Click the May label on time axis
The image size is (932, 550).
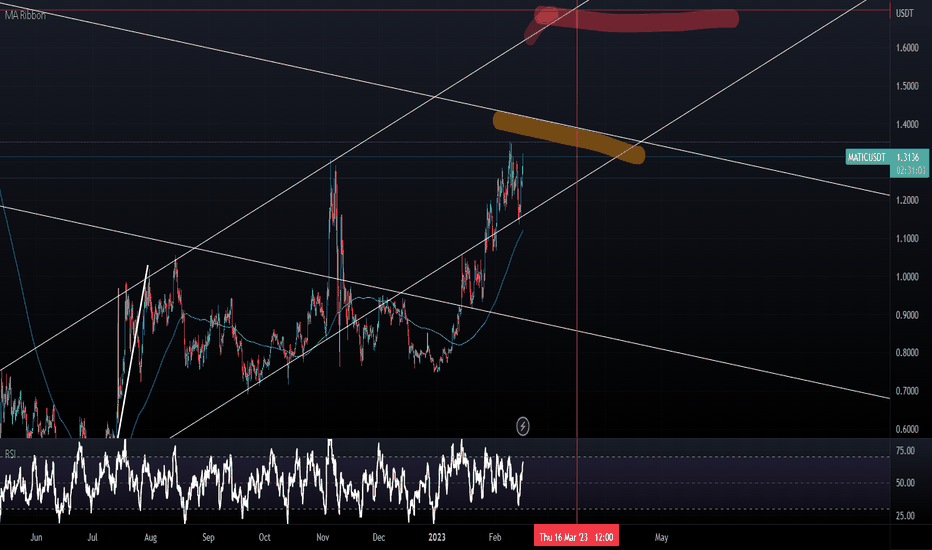pos(662,538)
